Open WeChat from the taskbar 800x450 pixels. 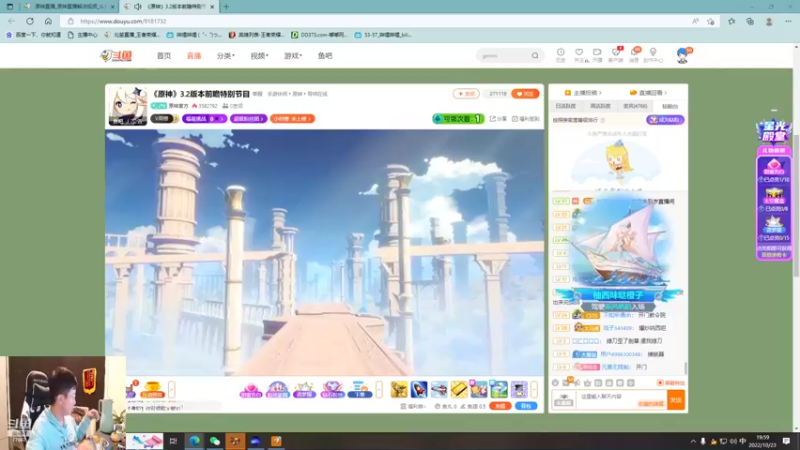pos(215,441)
